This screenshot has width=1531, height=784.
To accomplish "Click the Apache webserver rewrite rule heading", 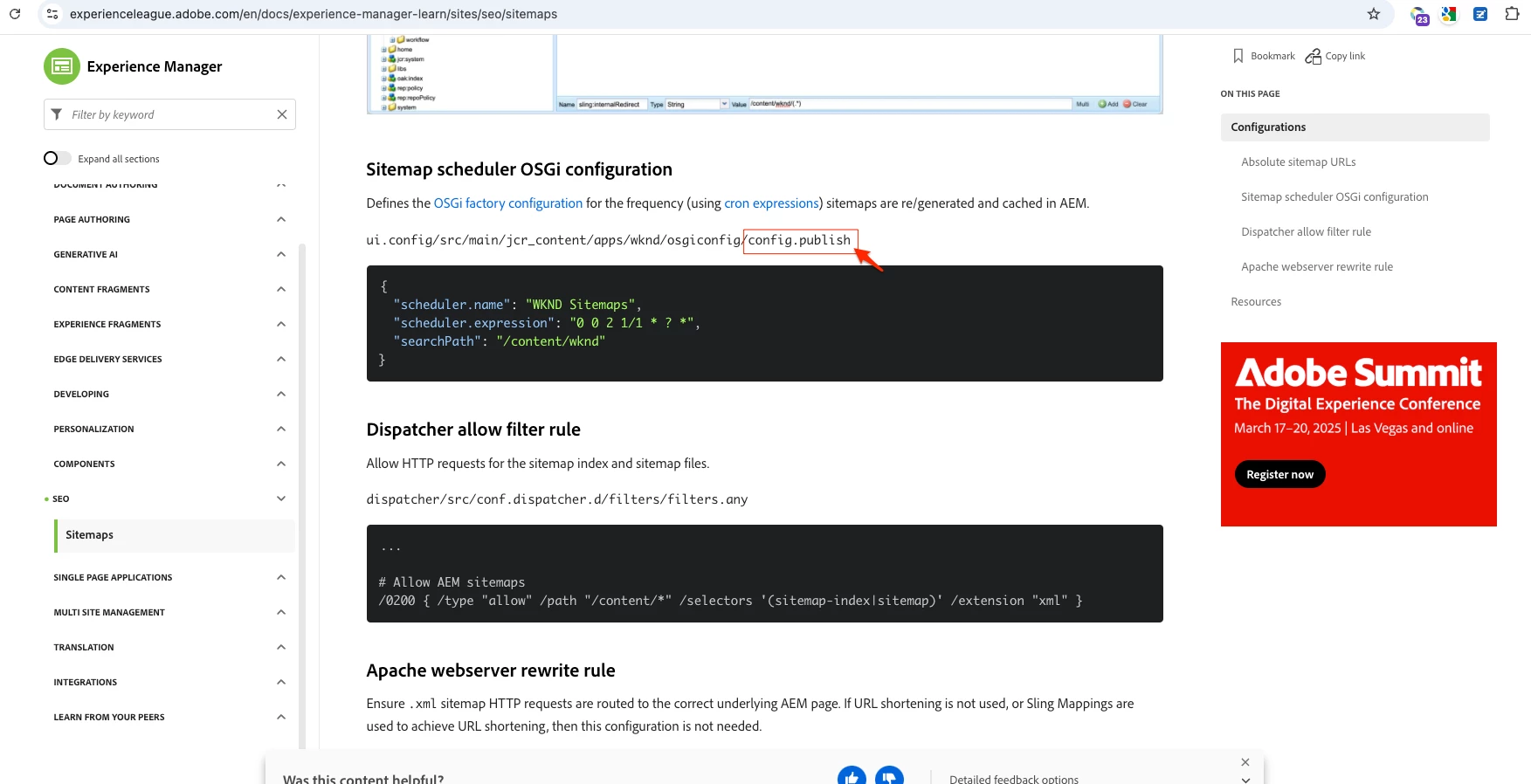I will coord(491,671).
